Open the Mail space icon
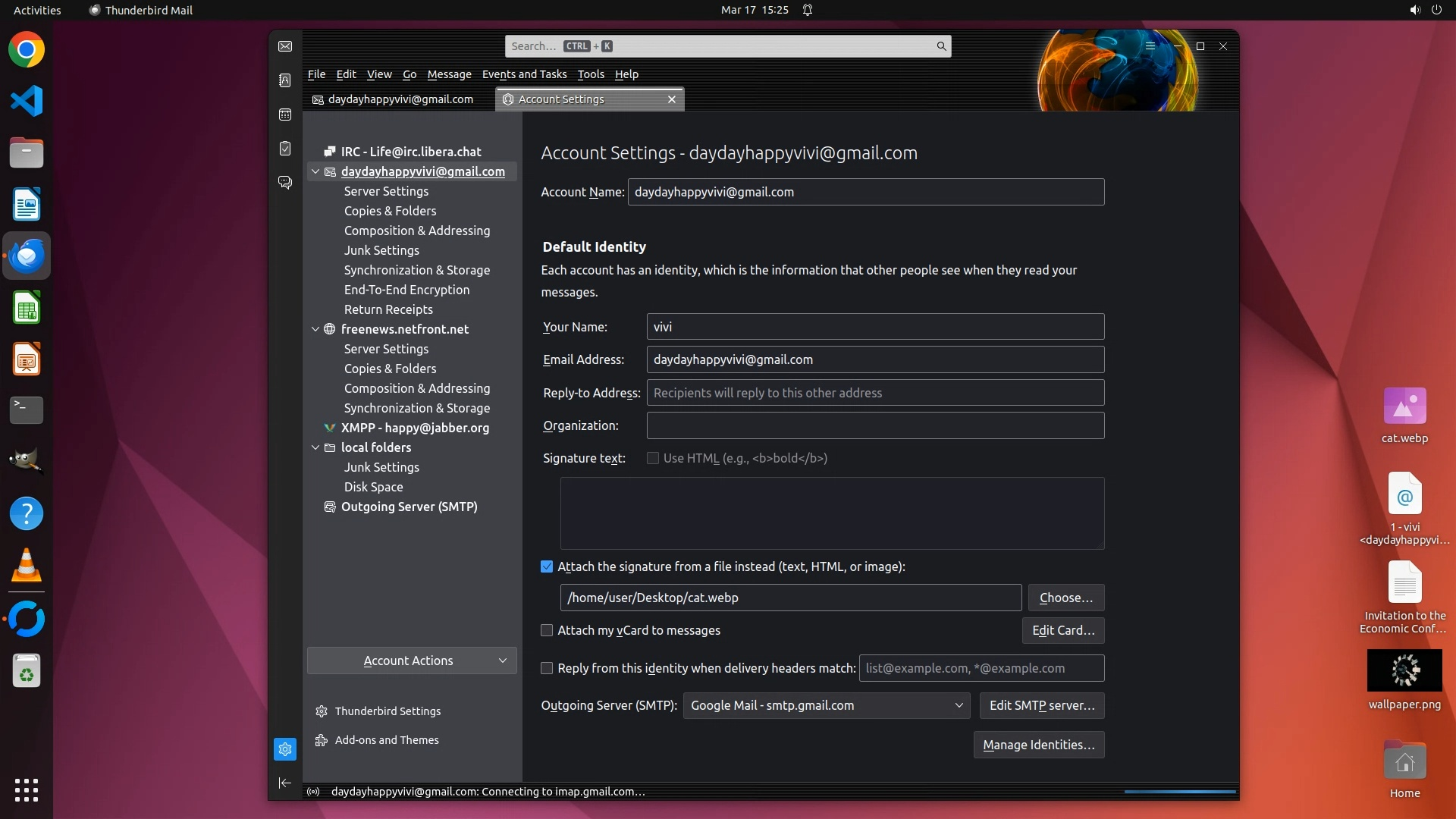Screen dimensions: 1456x819 point(285,46)
